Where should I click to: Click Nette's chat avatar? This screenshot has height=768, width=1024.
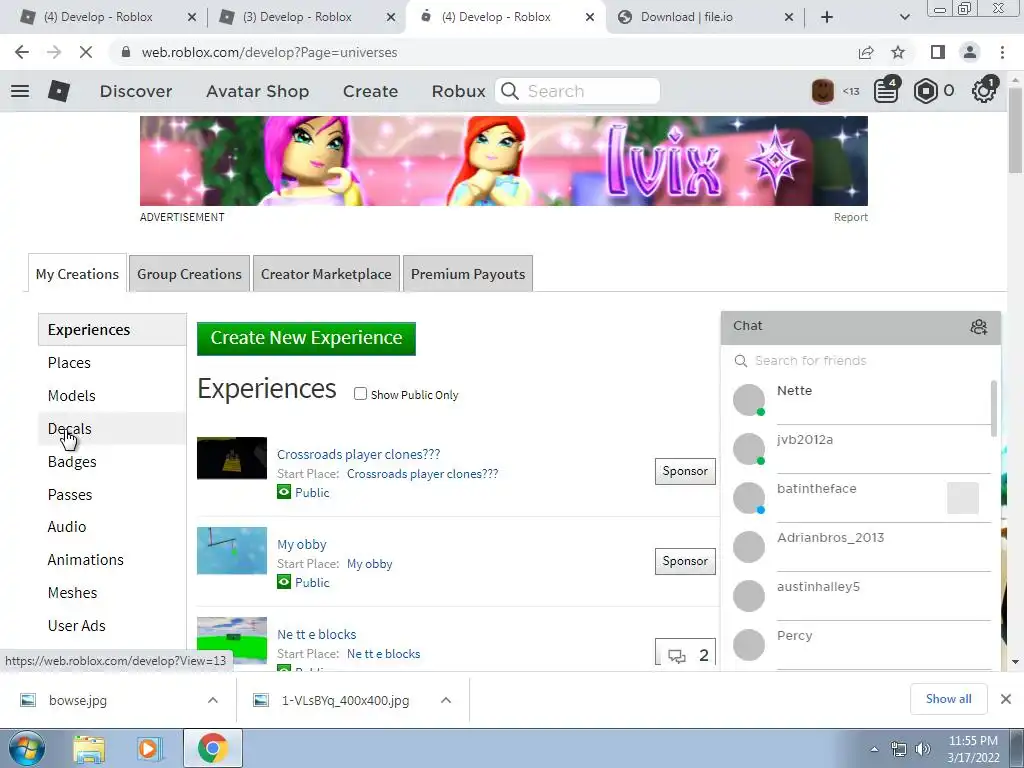(x=749, y=400)
